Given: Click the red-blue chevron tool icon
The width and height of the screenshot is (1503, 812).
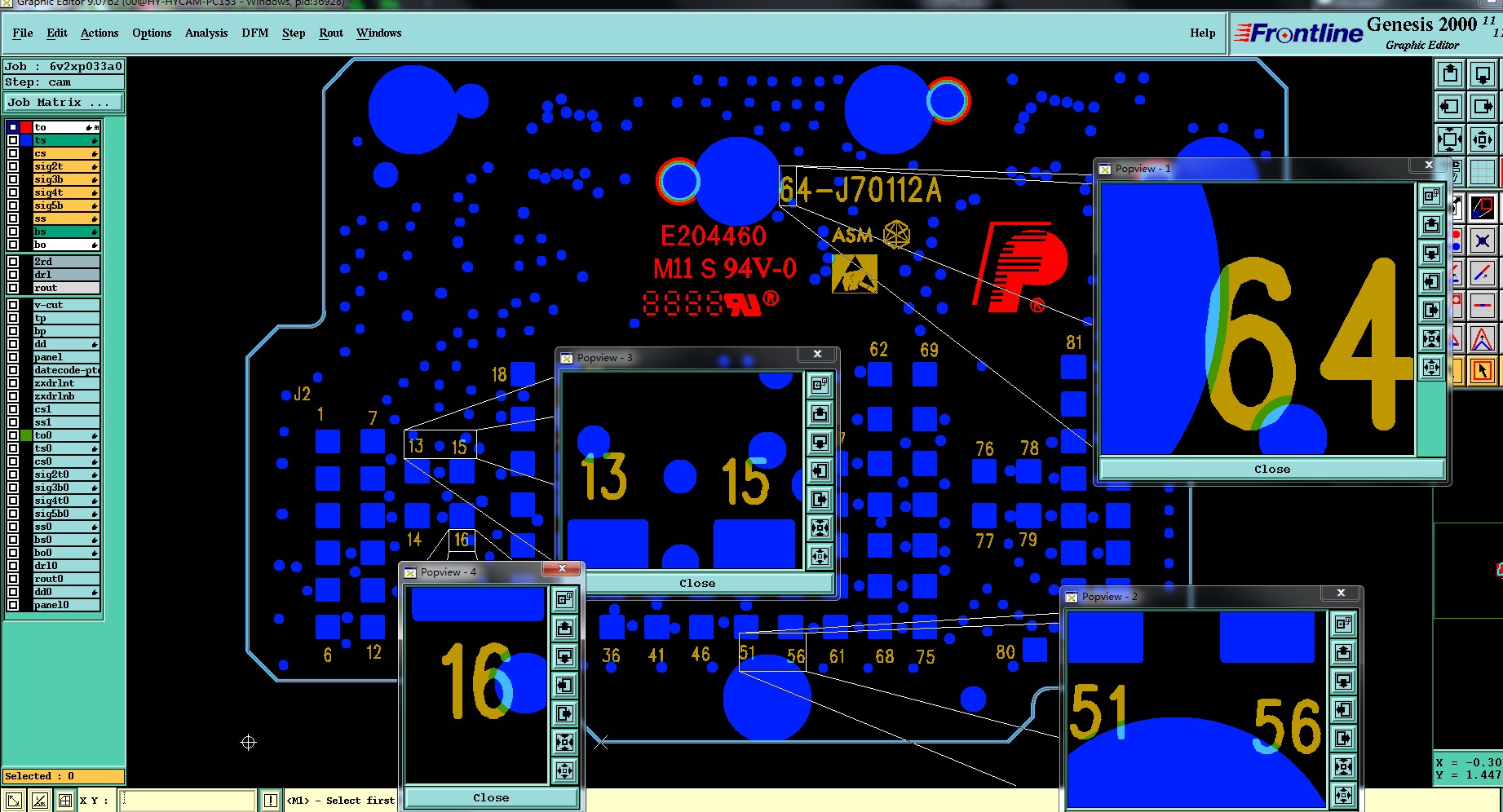Looking at the screenshot, I should click(1483, 338).
